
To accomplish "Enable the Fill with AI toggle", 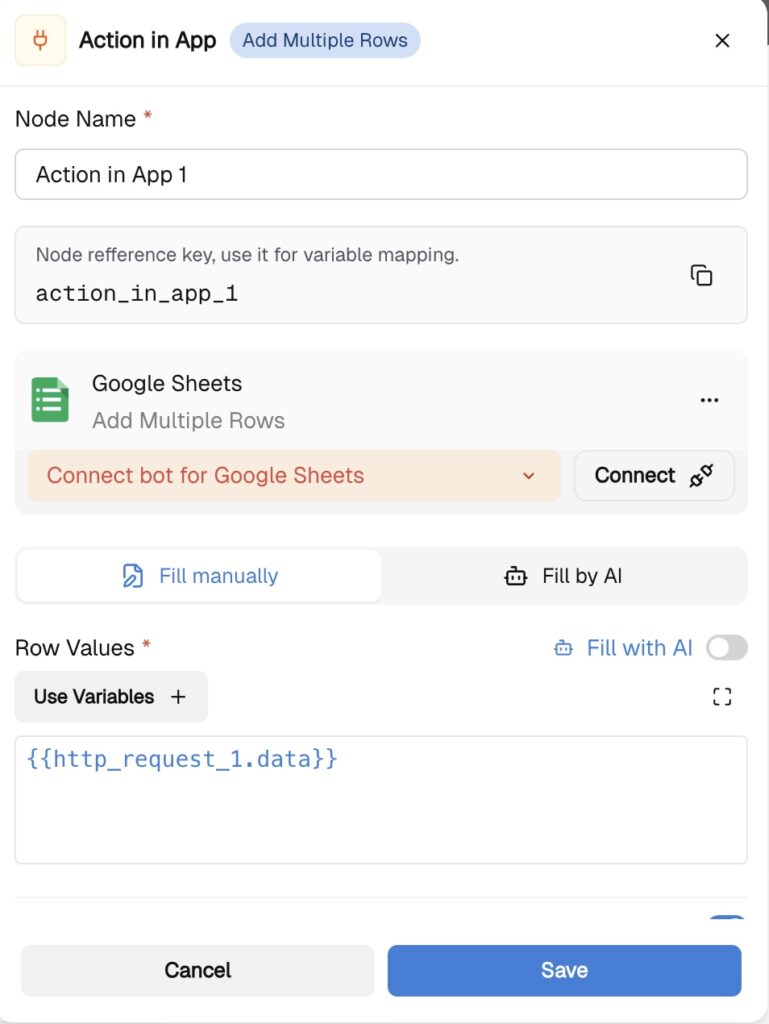I will click(726, 648).
